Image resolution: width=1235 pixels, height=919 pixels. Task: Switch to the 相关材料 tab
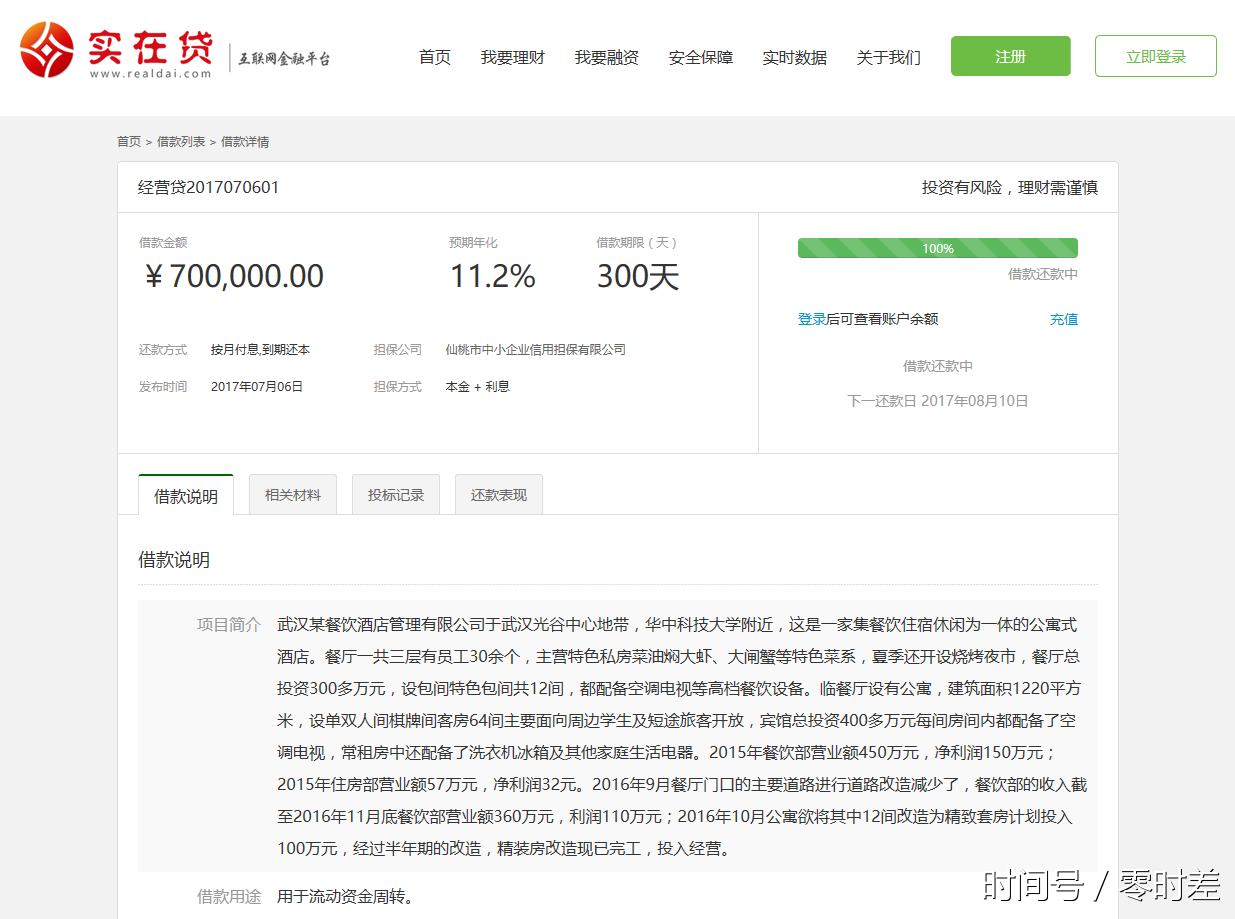[293, 495]
